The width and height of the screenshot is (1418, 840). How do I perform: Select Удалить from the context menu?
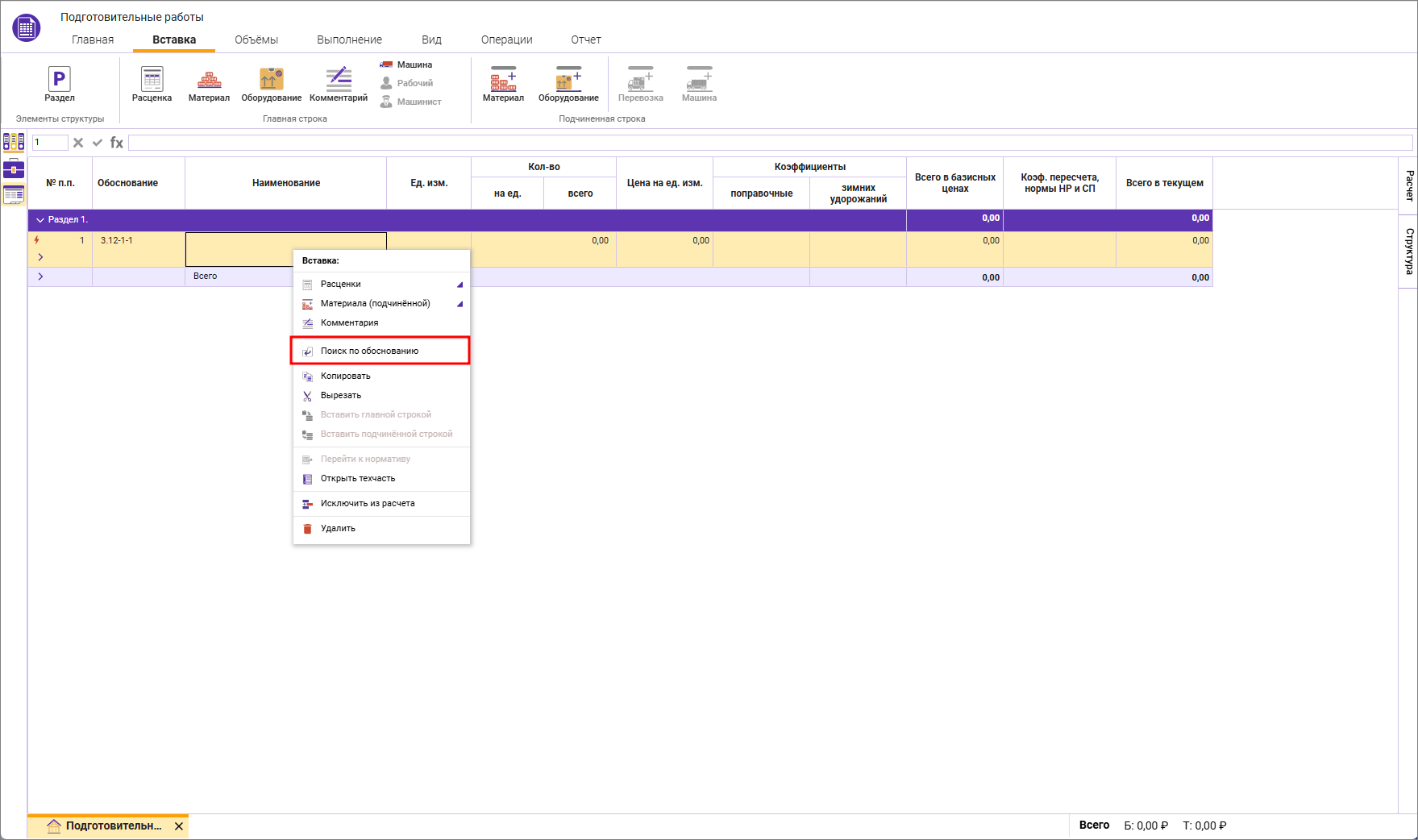(338, 529)
